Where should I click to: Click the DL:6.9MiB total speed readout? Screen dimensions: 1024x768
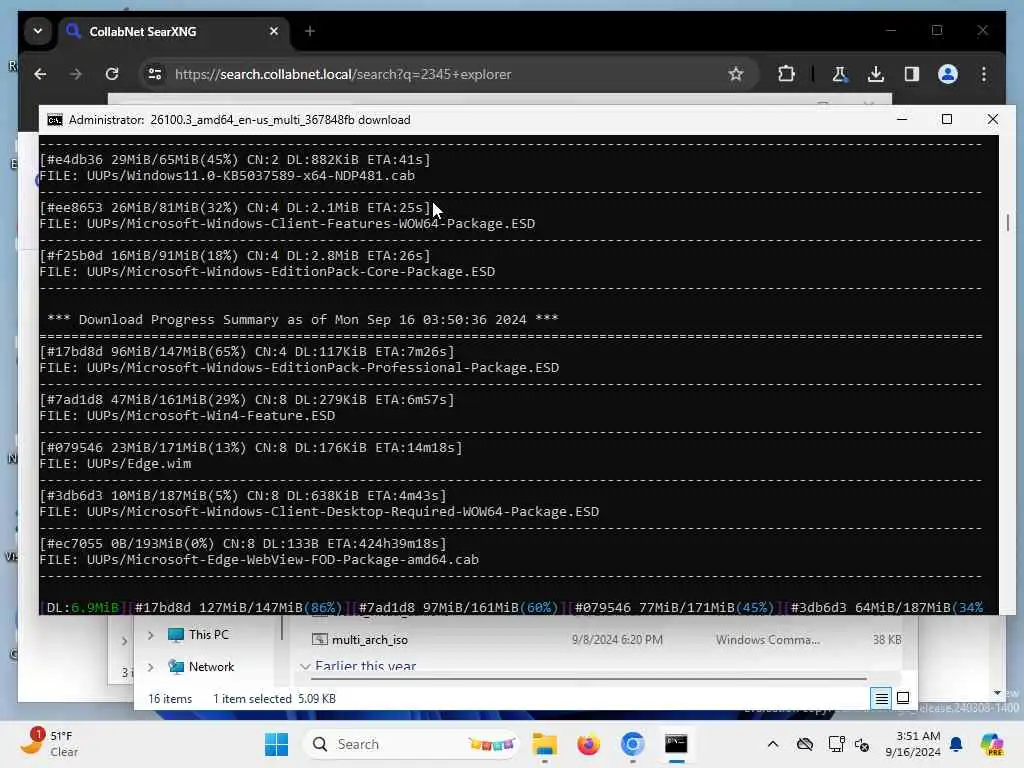tap(82, 607)
